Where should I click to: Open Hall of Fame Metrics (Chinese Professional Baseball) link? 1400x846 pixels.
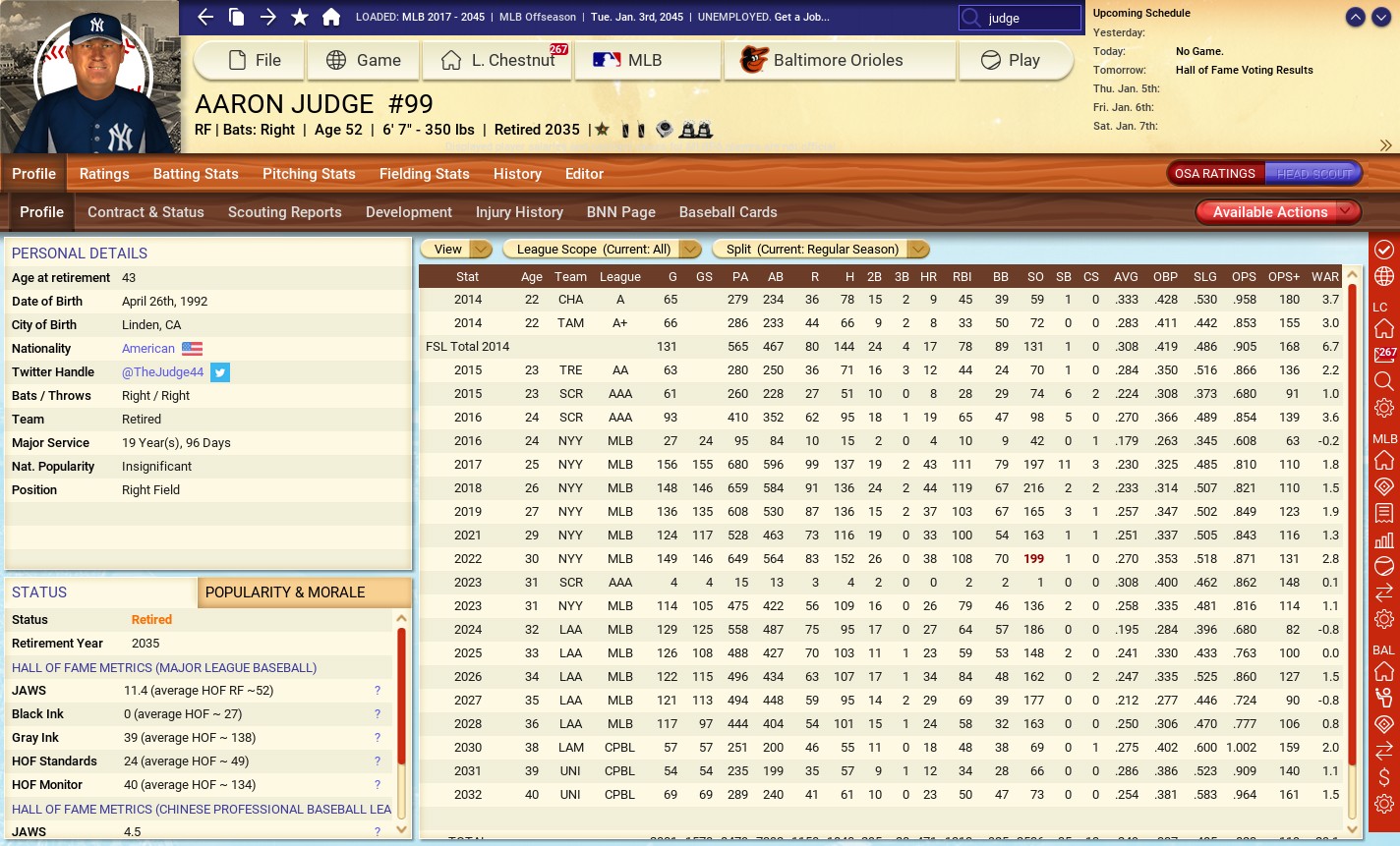pyautogui.click(x=202, y=810)
